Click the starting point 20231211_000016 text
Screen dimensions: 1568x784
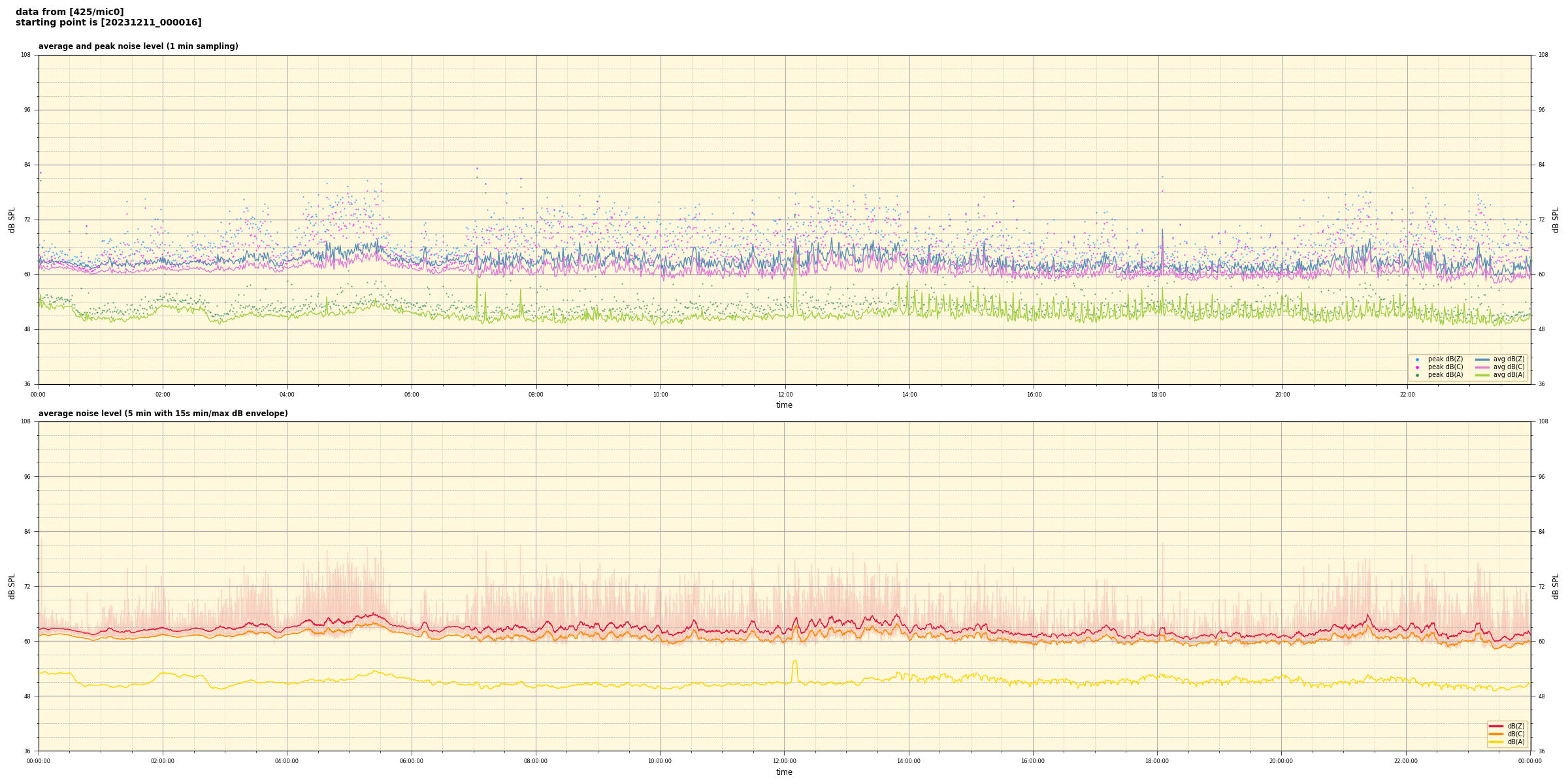[x=108, y=23]
